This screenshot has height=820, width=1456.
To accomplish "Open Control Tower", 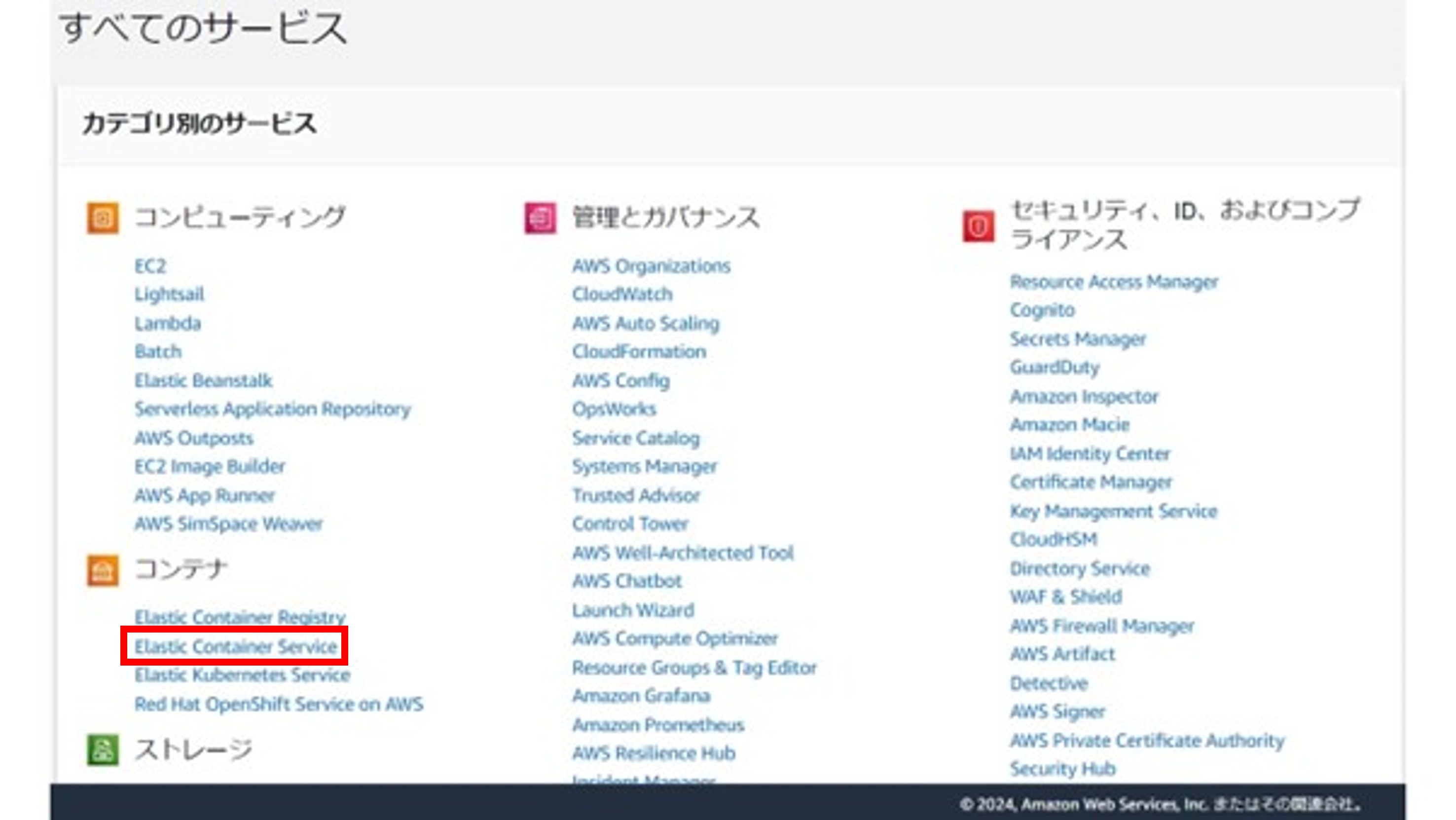I will 630,524.
